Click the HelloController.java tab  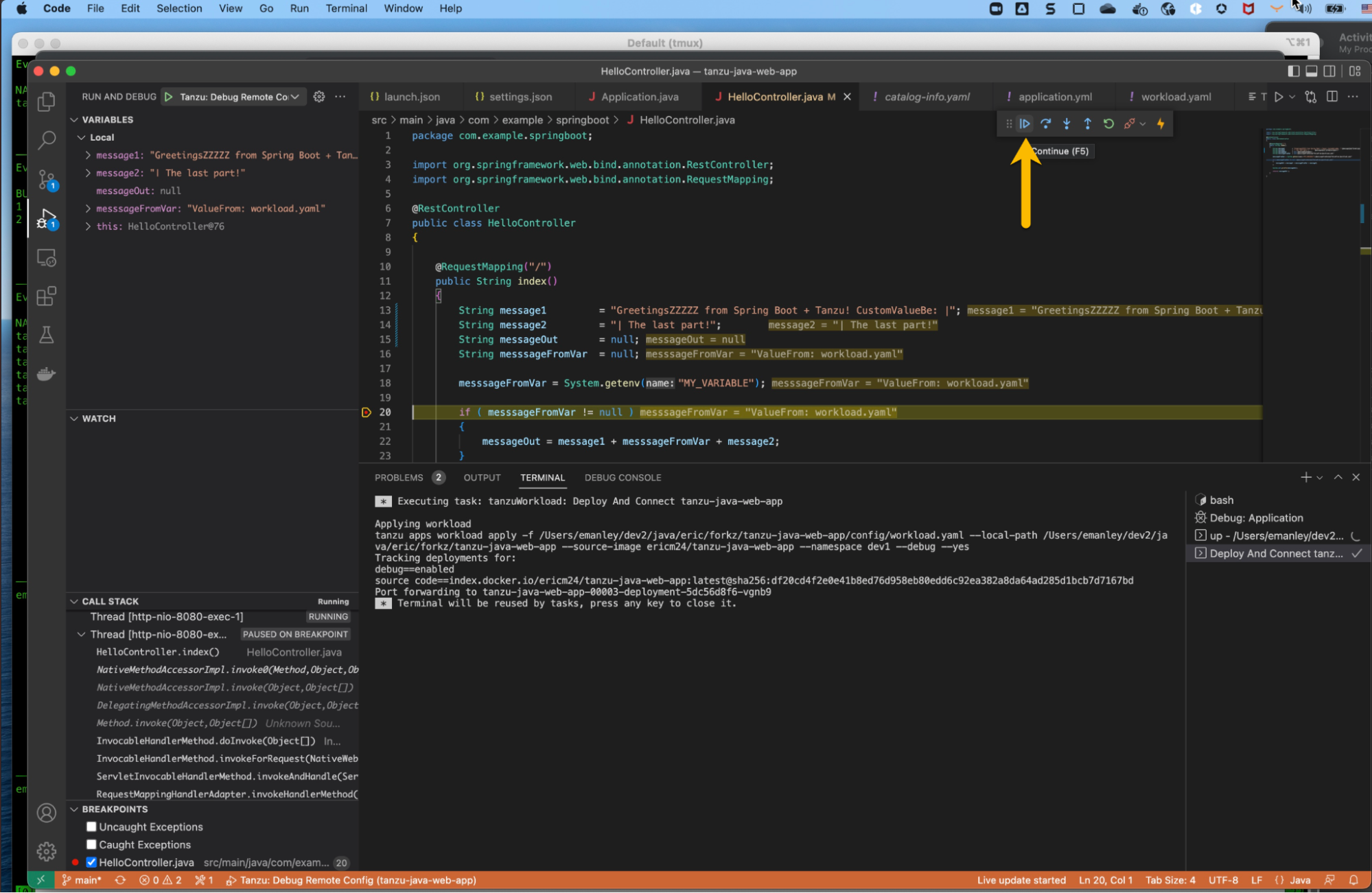(774, 96)
